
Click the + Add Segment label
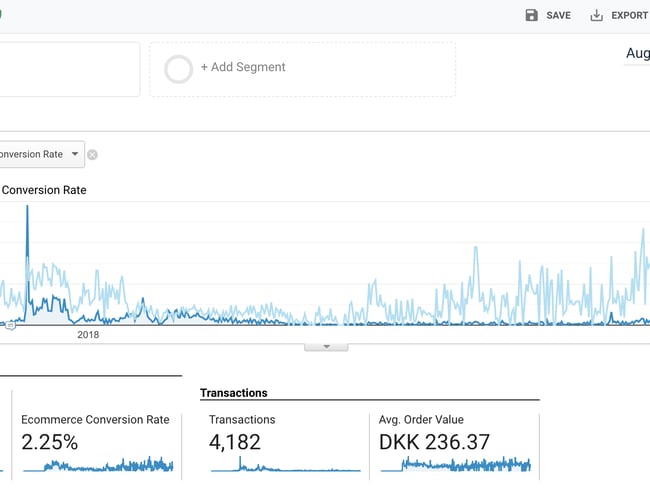pyautogui.click(x=243, y=67)
